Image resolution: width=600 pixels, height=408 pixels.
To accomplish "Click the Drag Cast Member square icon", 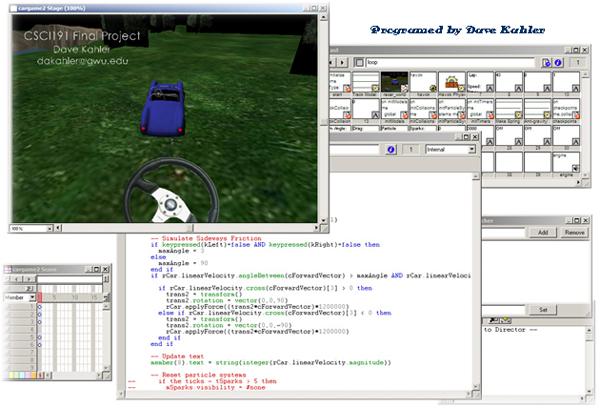I will 359,62.
